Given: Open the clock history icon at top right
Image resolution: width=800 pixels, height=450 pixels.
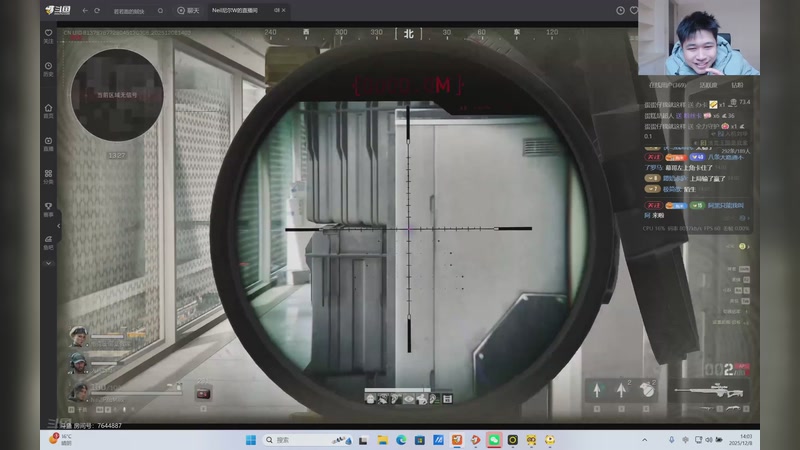Looking at the screenshot, I should coord(620,11).
